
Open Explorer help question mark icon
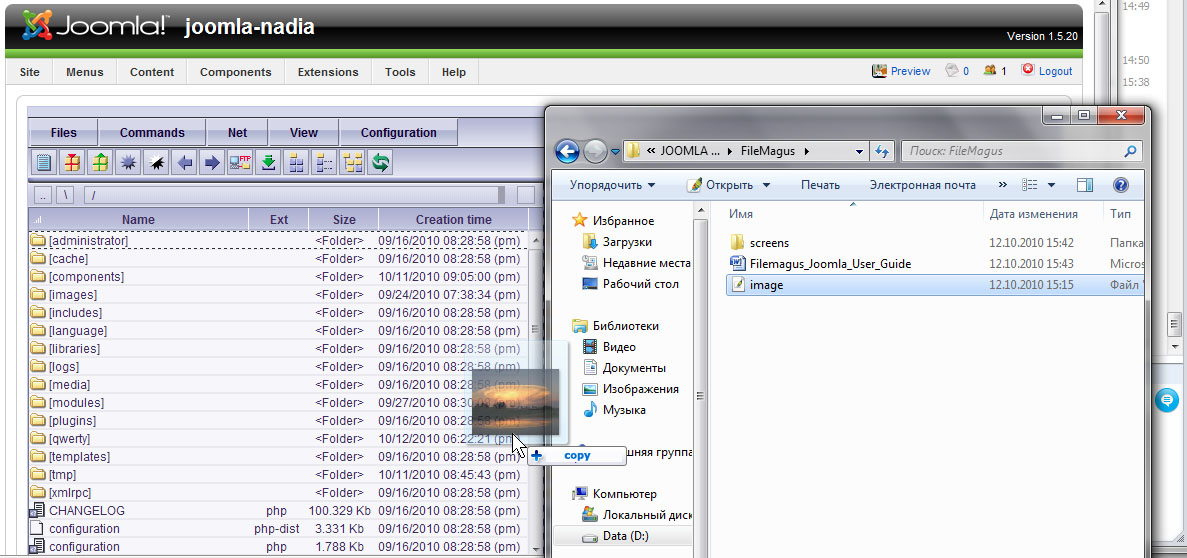coord(1121,185)
